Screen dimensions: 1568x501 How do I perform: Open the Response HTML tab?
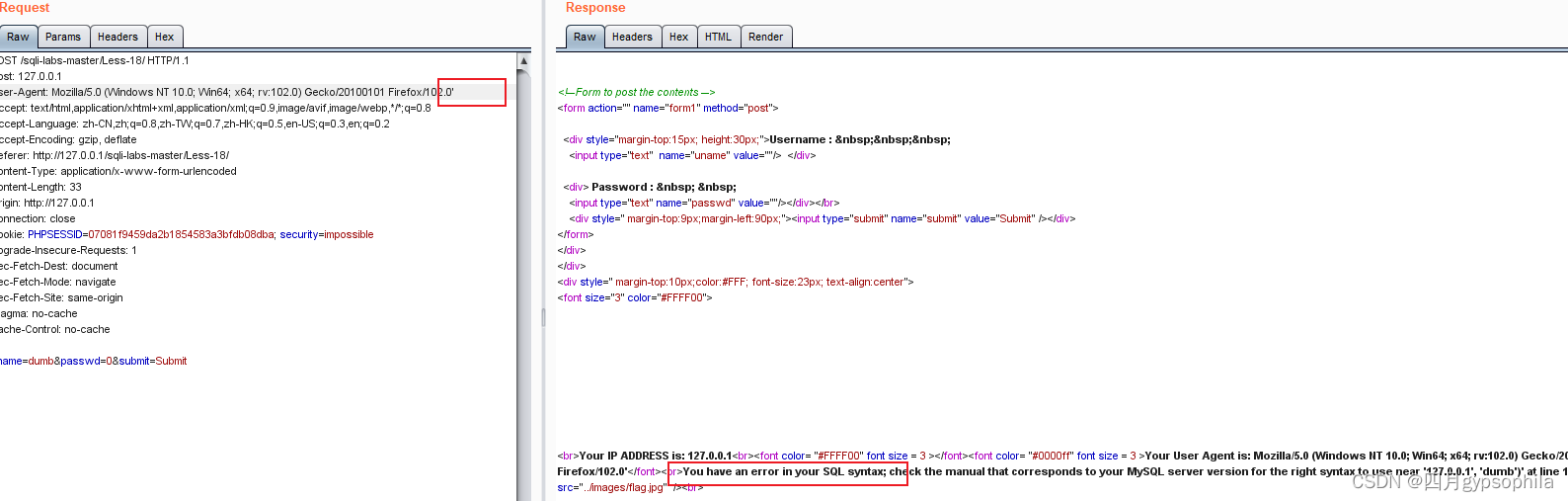click(x=719, y=37)
